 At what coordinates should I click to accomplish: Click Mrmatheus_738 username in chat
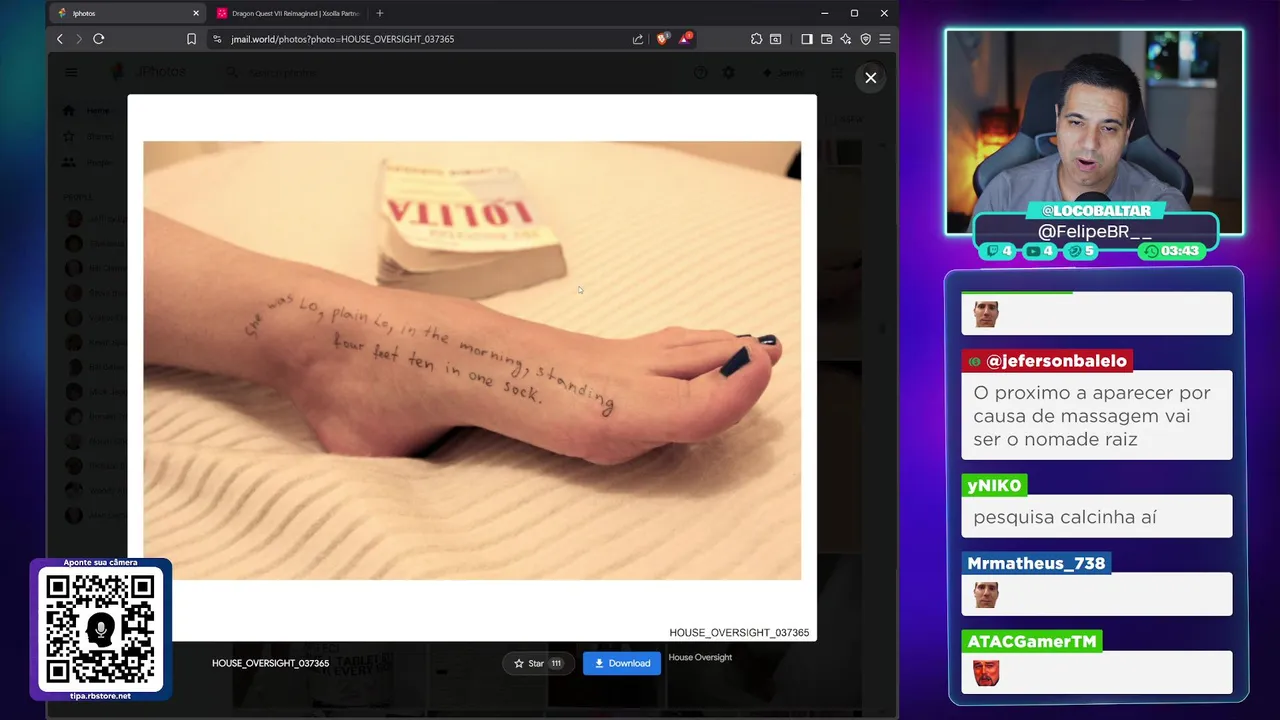(1036, 563)
